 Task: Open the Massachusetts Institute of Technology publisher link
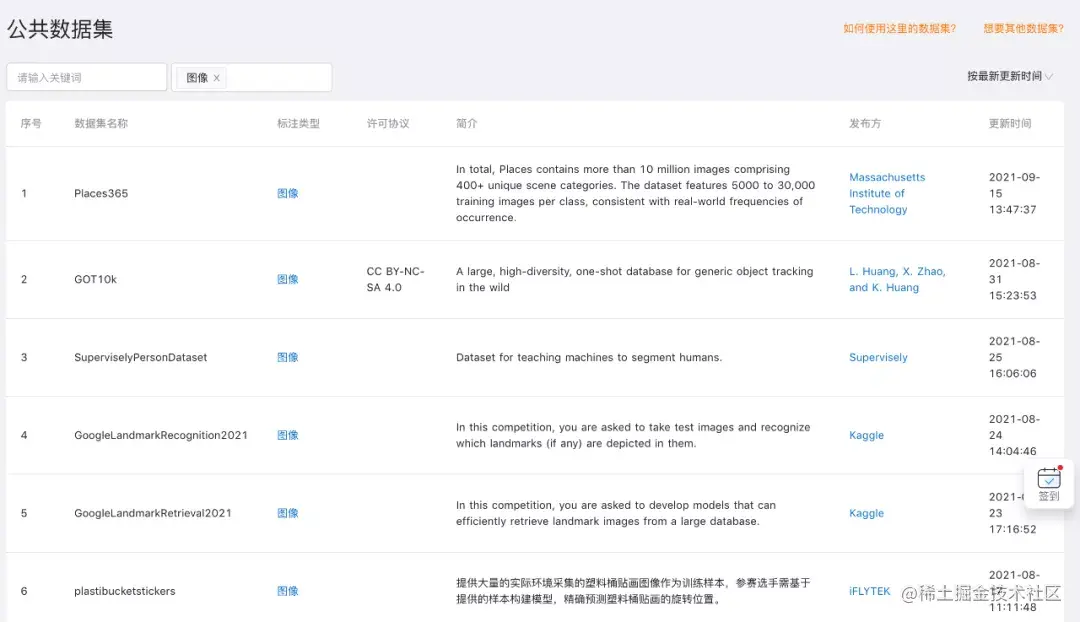coord(886,193)
